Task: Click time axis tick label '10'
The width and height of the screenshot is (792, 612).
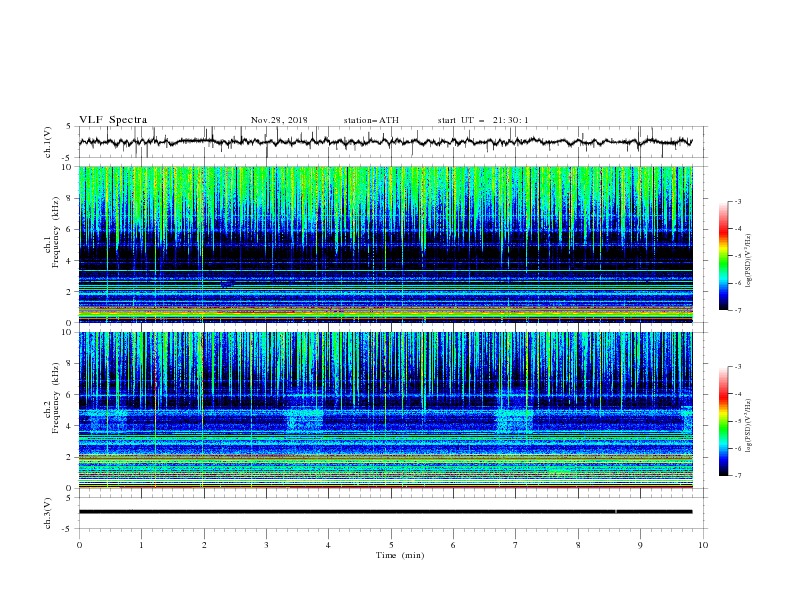Action: (x=703, y=545)
